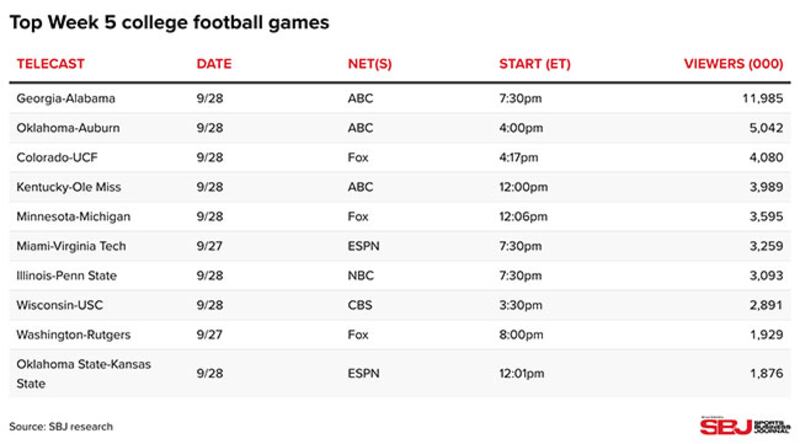Select the Illinois-Penn State row label

point(67,274)
